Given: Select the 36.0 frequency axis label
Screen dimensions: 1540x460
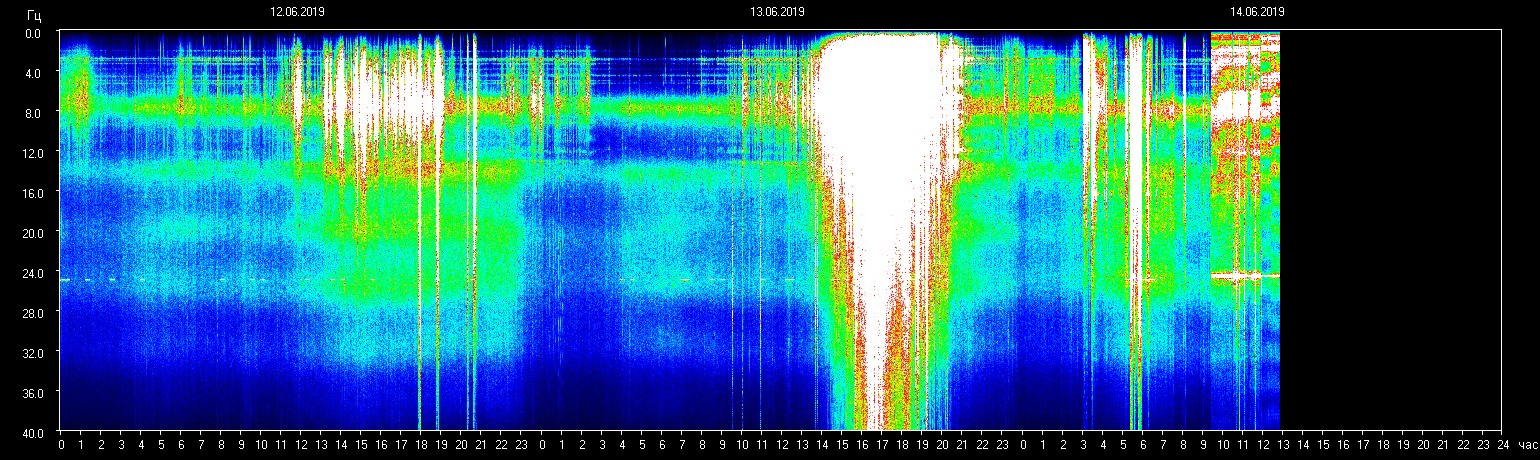Looking at the screenshot, I should 34,392.
